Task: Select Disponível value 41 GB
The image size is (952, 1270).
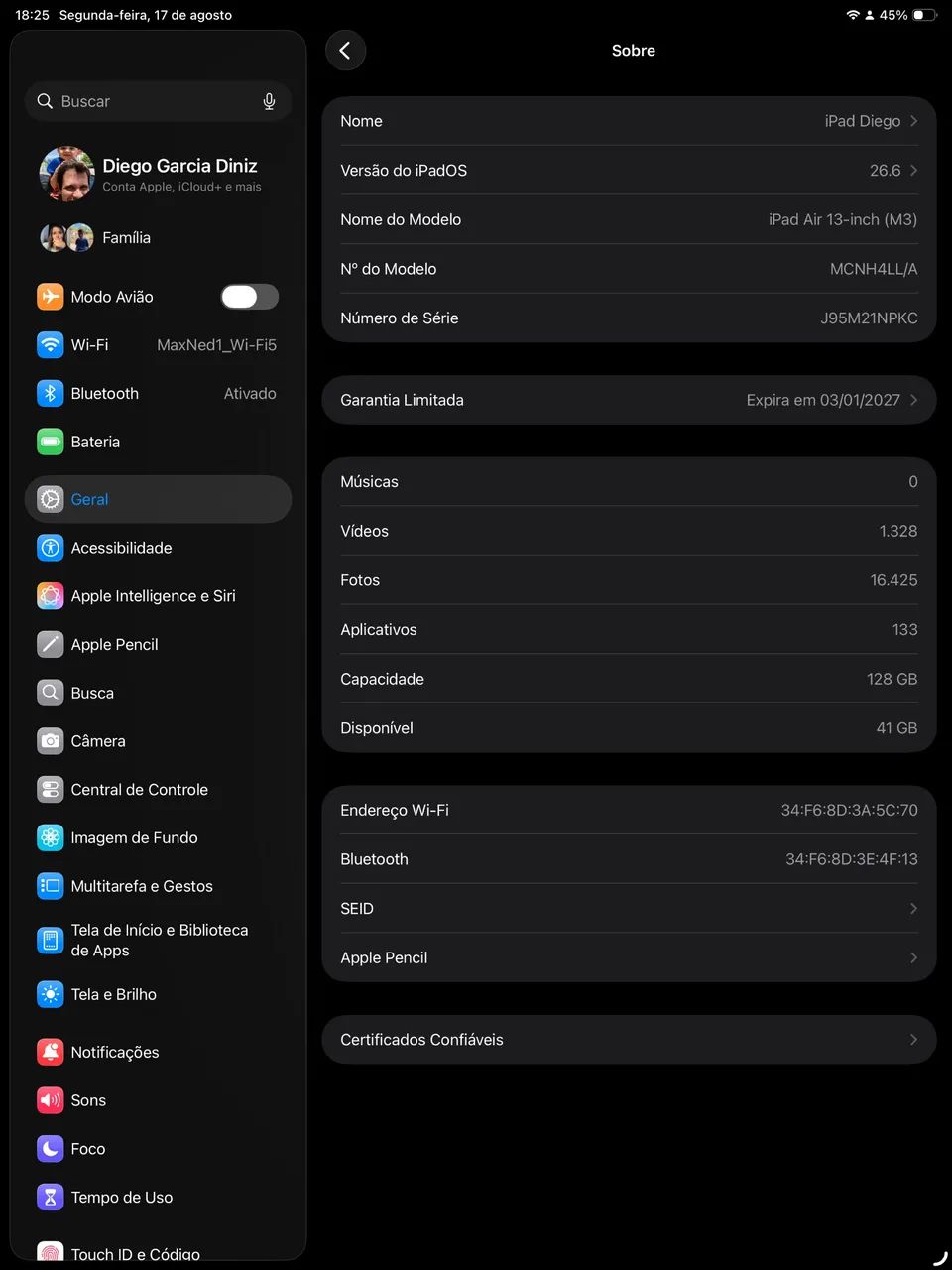Action: tap(896, 728)
